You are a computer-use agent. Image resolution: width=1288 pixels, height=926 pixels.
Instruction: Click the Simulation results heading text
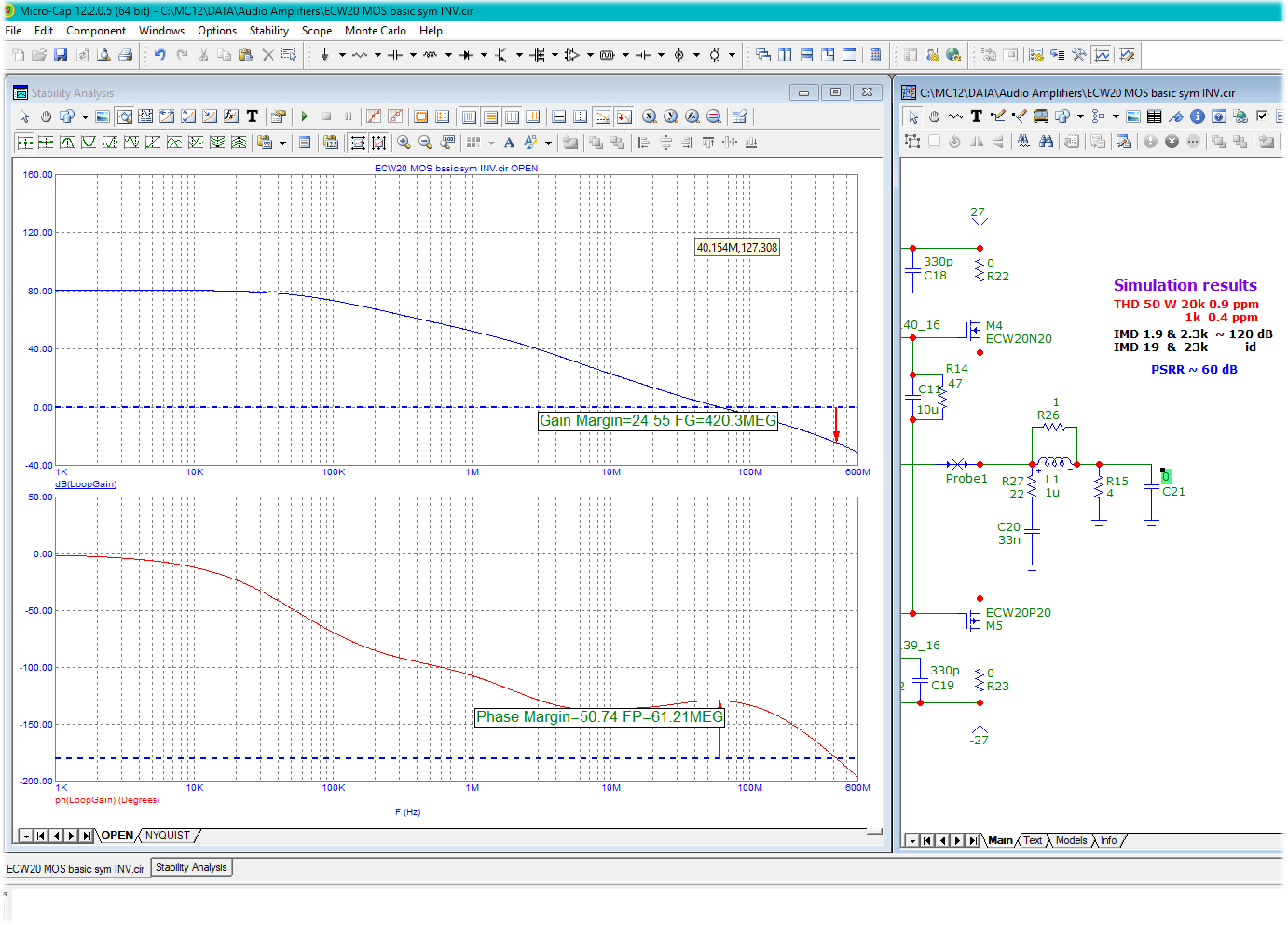(1185, 285)
